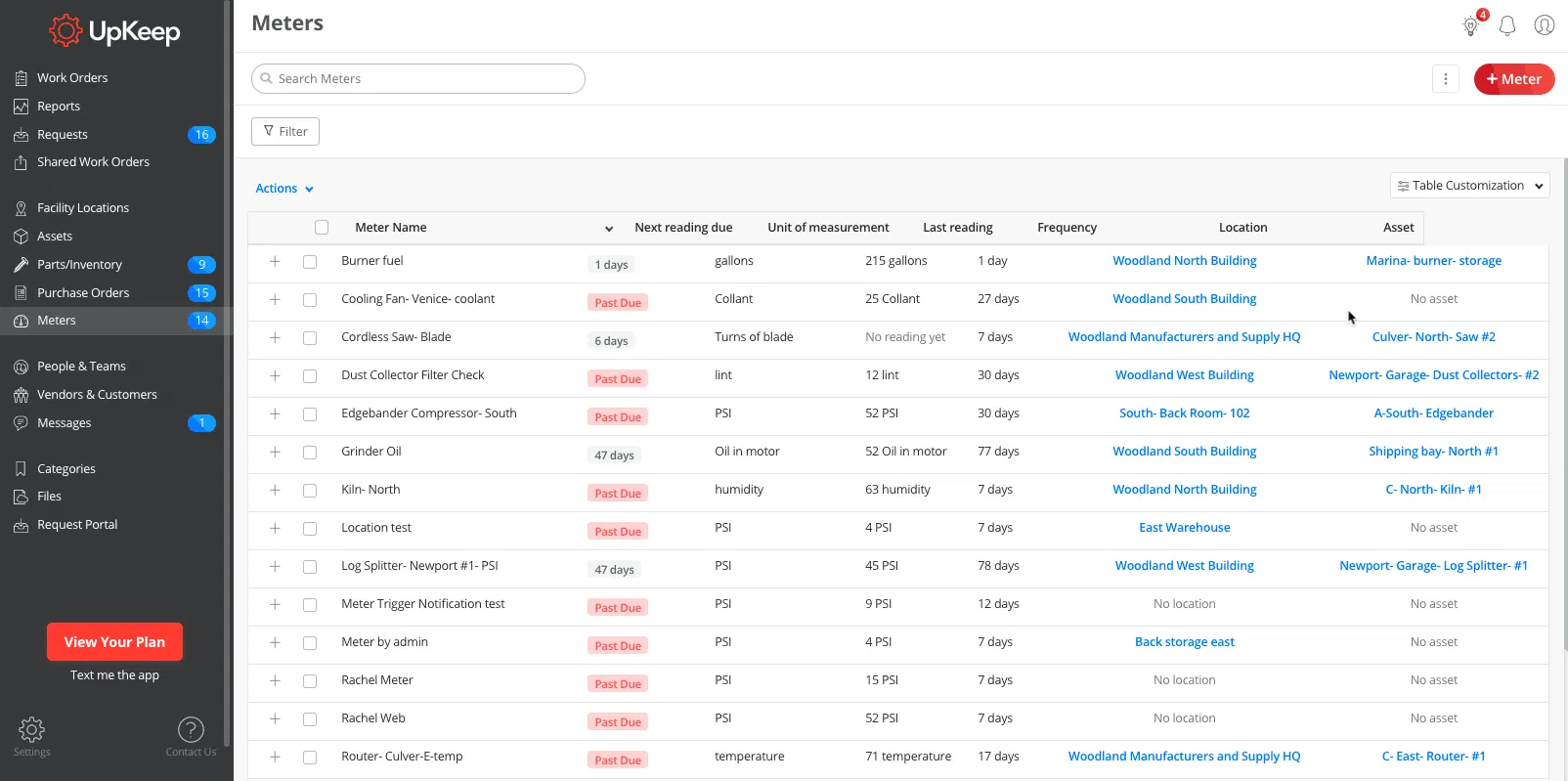Image resolution: width=1568 pixels, height=781 pixels.
Task: Click the plus icon beside Burner fuel
Action: pos(275,262)
